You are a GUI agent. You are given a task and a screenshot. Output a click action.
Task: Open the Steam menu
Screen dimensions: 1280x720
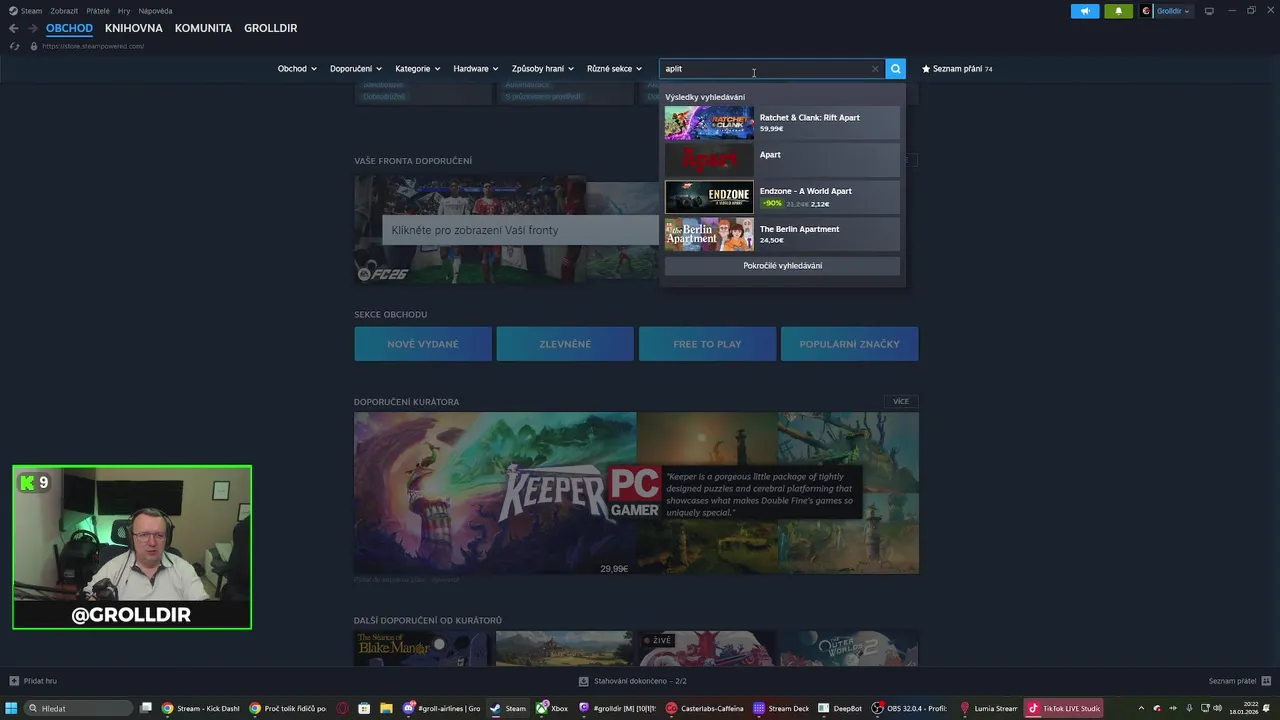click(31, 11)
